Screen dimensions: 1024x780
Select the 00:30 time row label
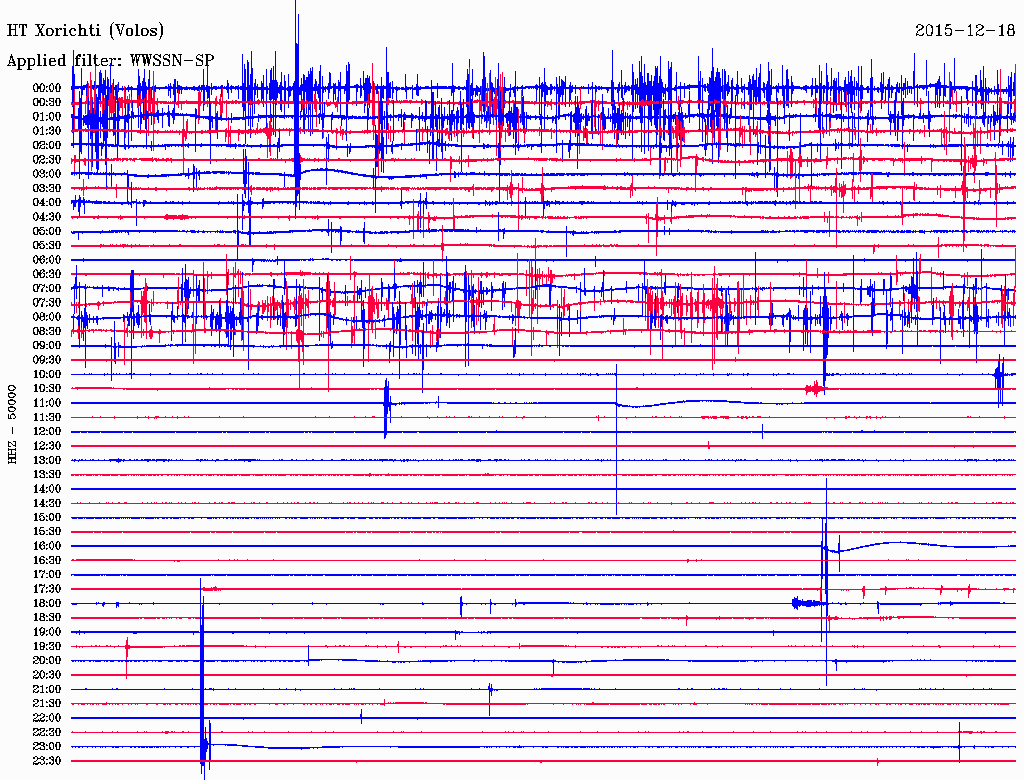pyautogui.click(x=47, y=103)
